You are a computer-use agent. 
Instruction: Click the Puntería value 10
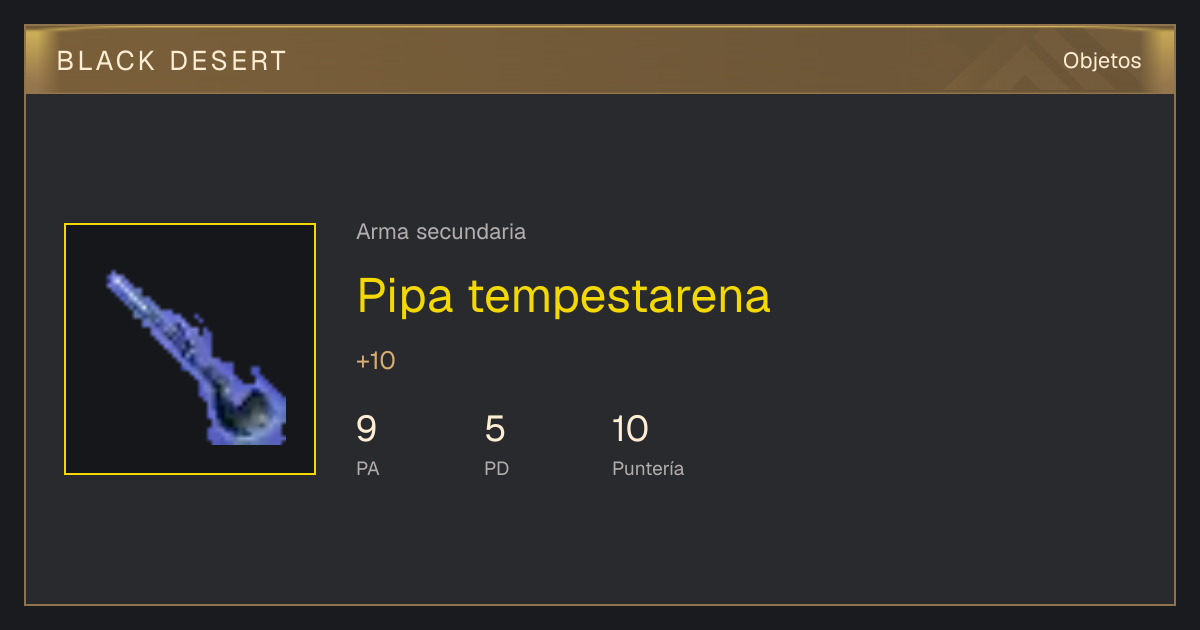point(630,429)
